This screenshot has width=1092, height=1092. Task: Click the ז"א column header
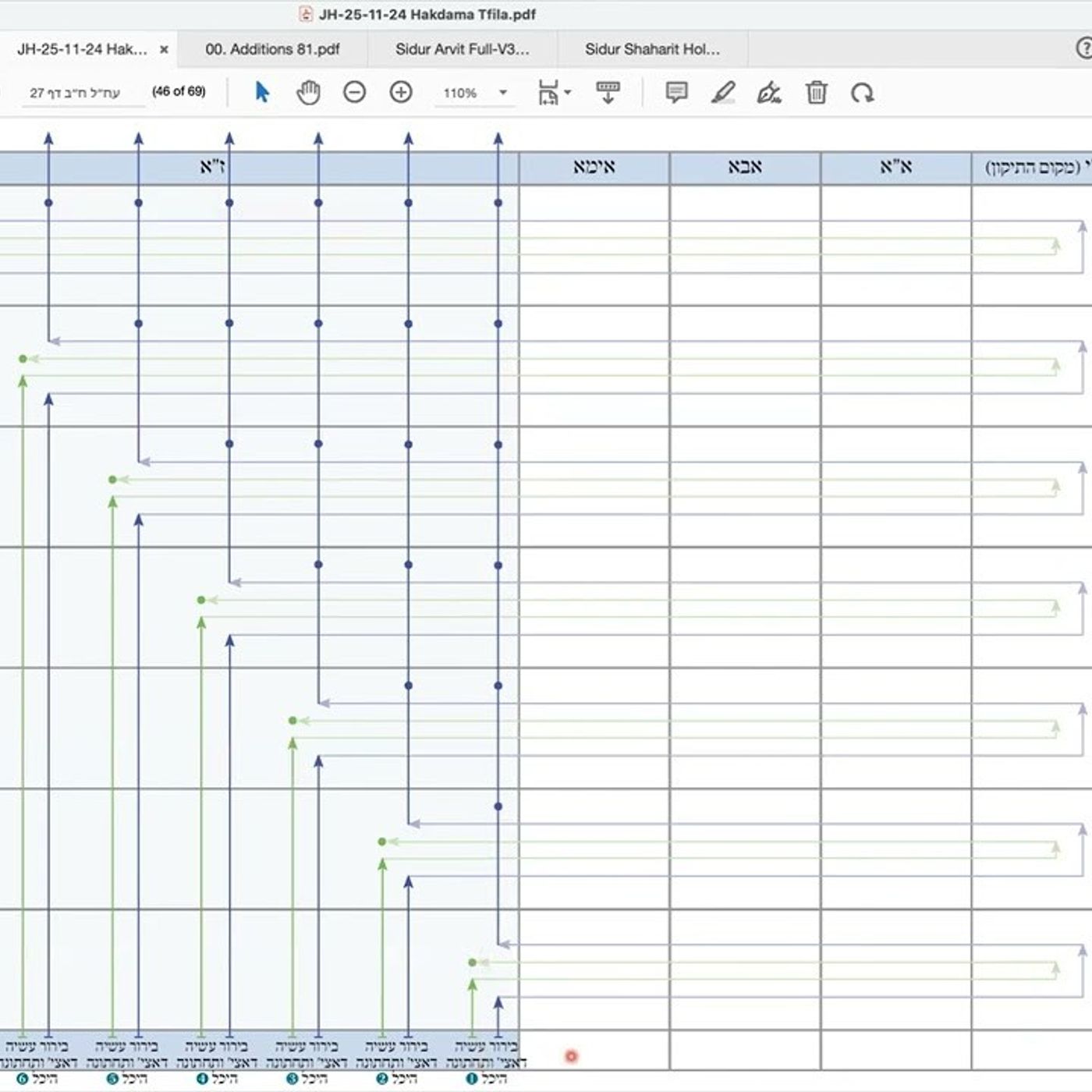pos(213,167)
